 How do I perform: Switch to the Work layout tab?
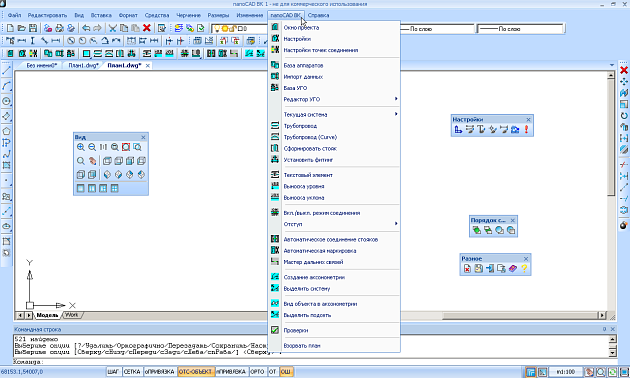coord(72,315)
